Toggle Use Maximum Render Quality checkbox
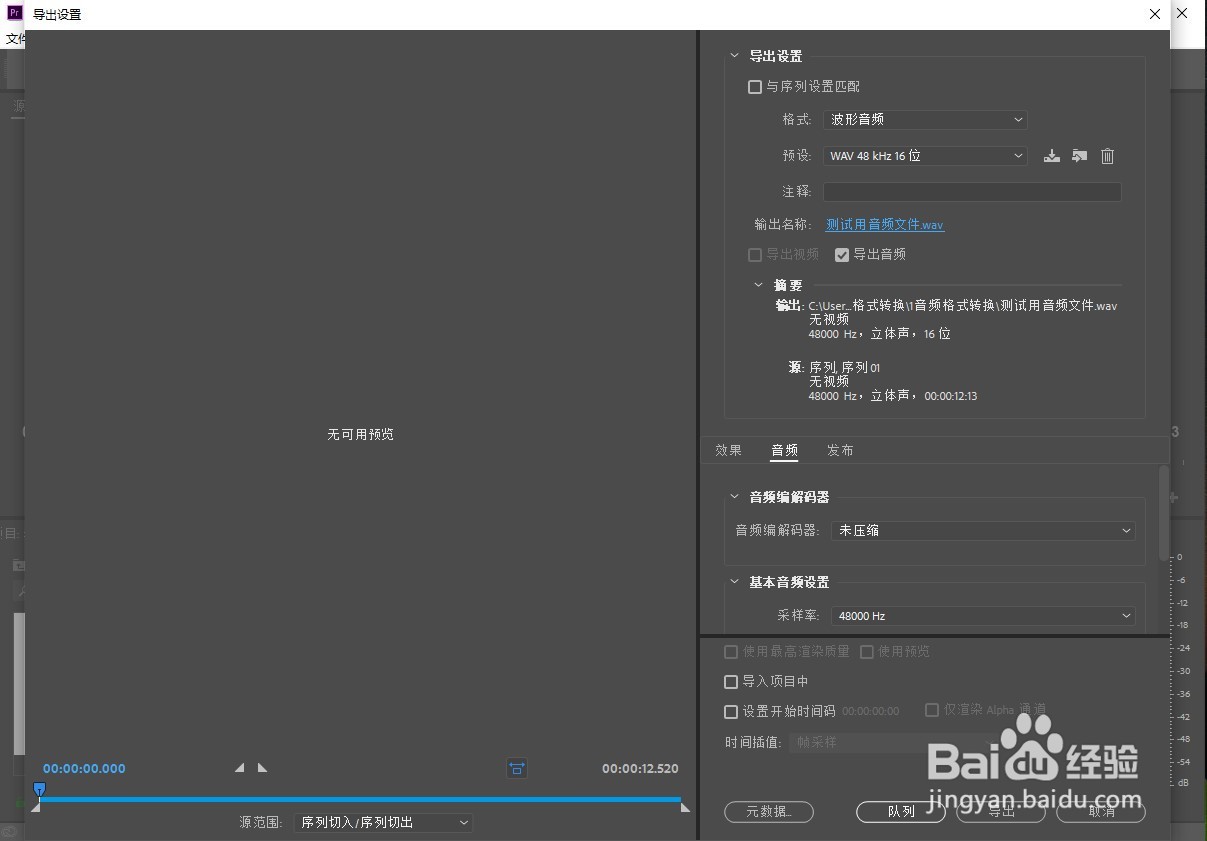Screen dimensions: 1207x841 point(731,652)
